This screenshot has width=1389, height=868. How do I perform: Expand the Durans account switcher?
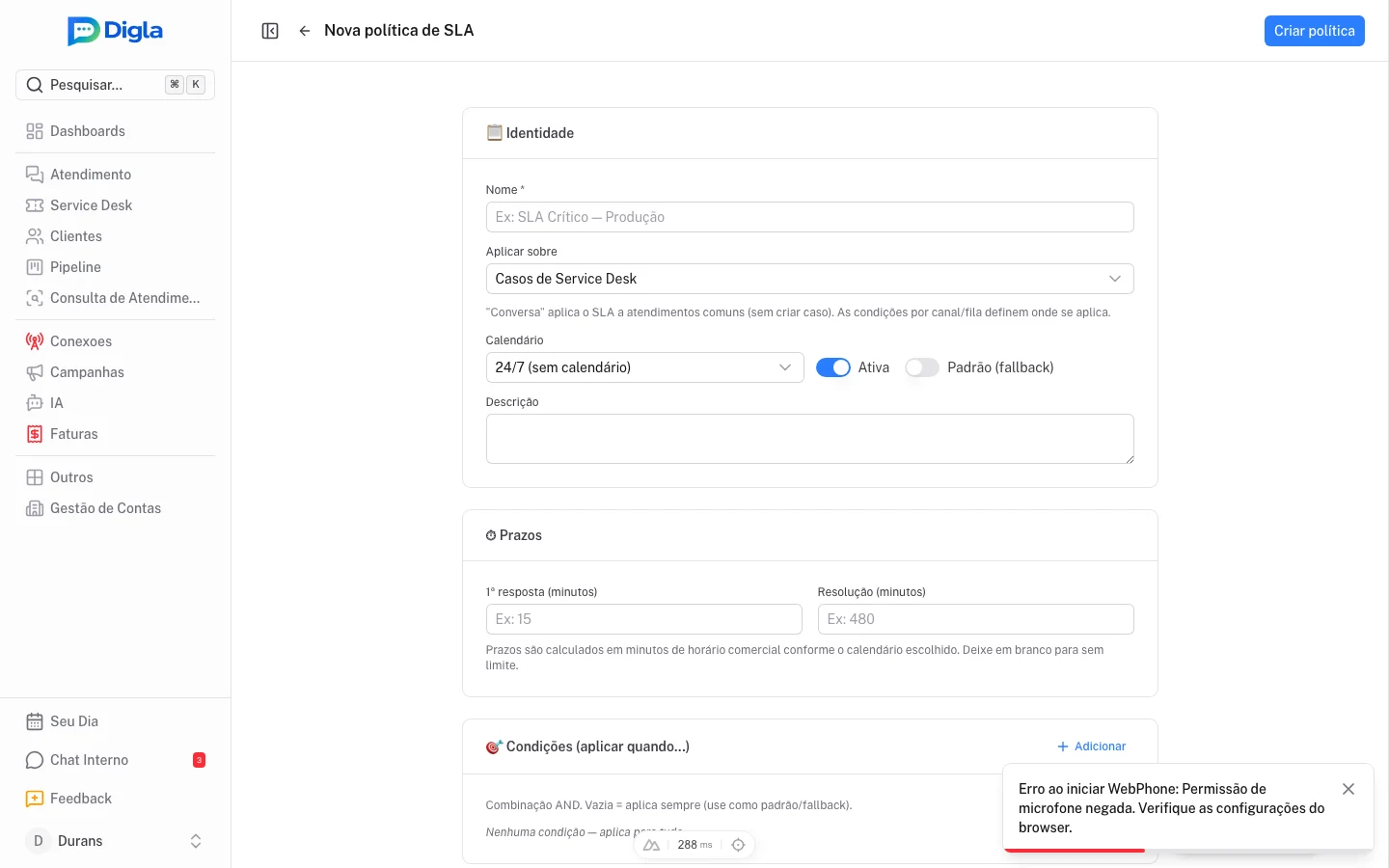(196, 841)
